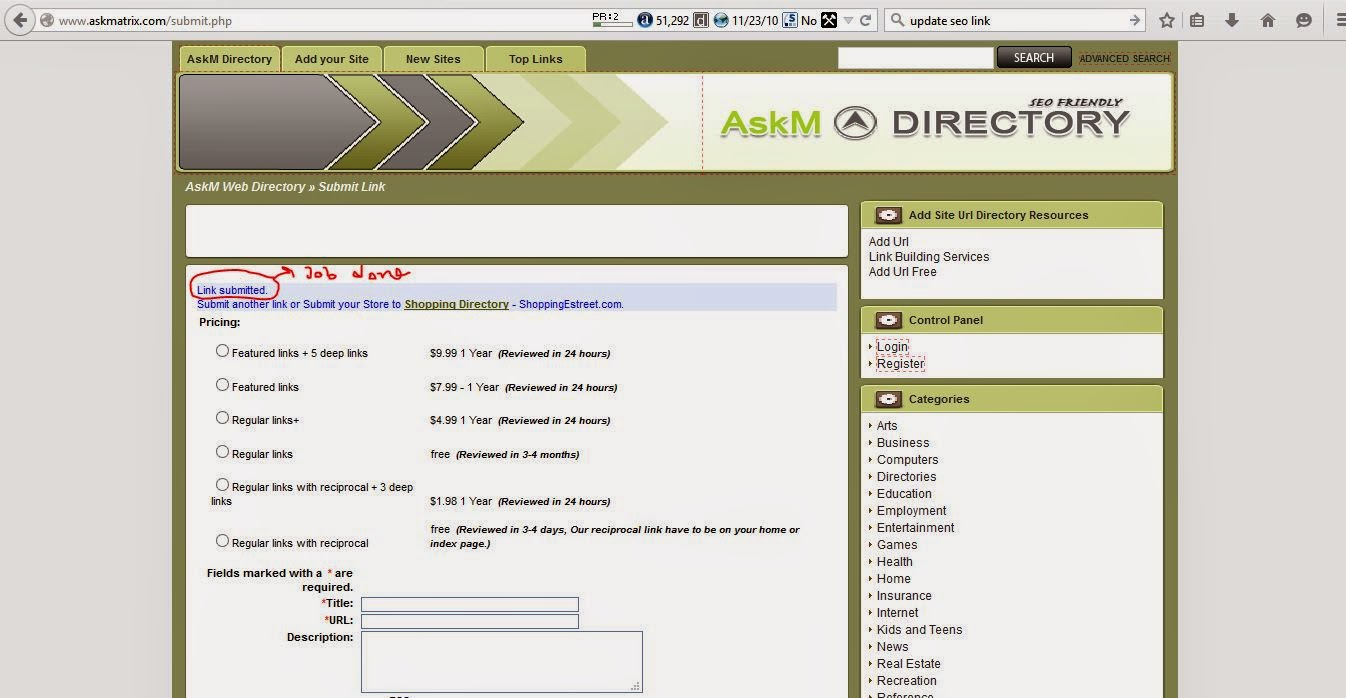Click the Control Panel header icon
The image size is (1346, 698).
click(888, 320)
